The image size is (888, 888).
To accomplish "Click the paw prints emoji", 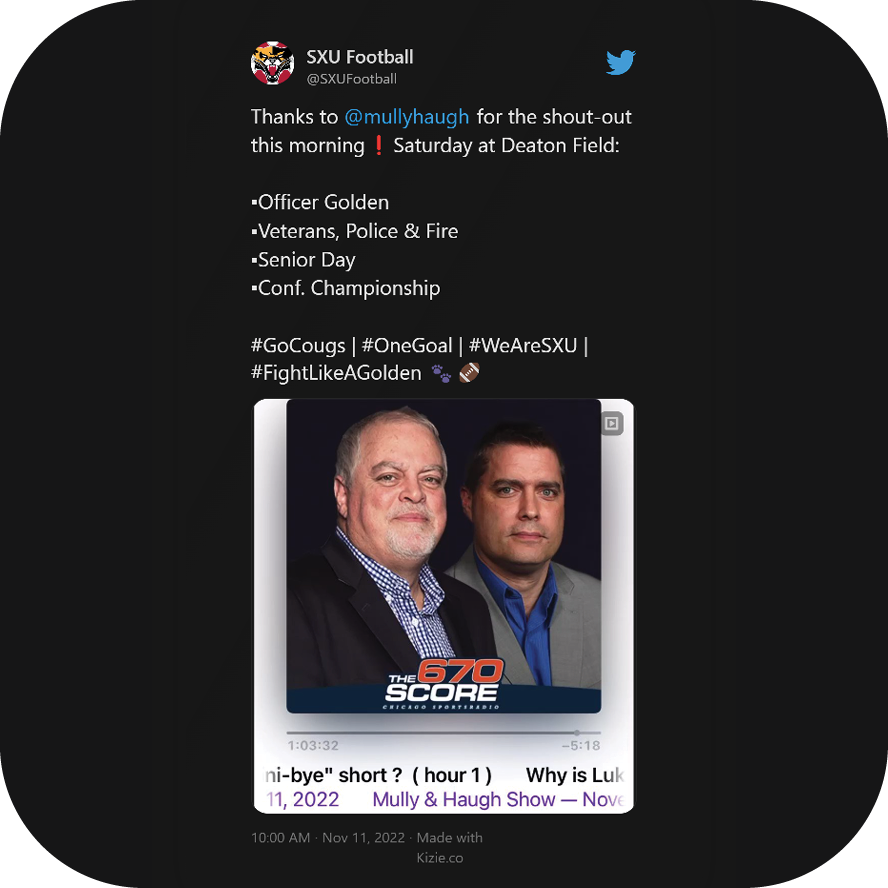I will pyautogui.click(x=441, y=374).
